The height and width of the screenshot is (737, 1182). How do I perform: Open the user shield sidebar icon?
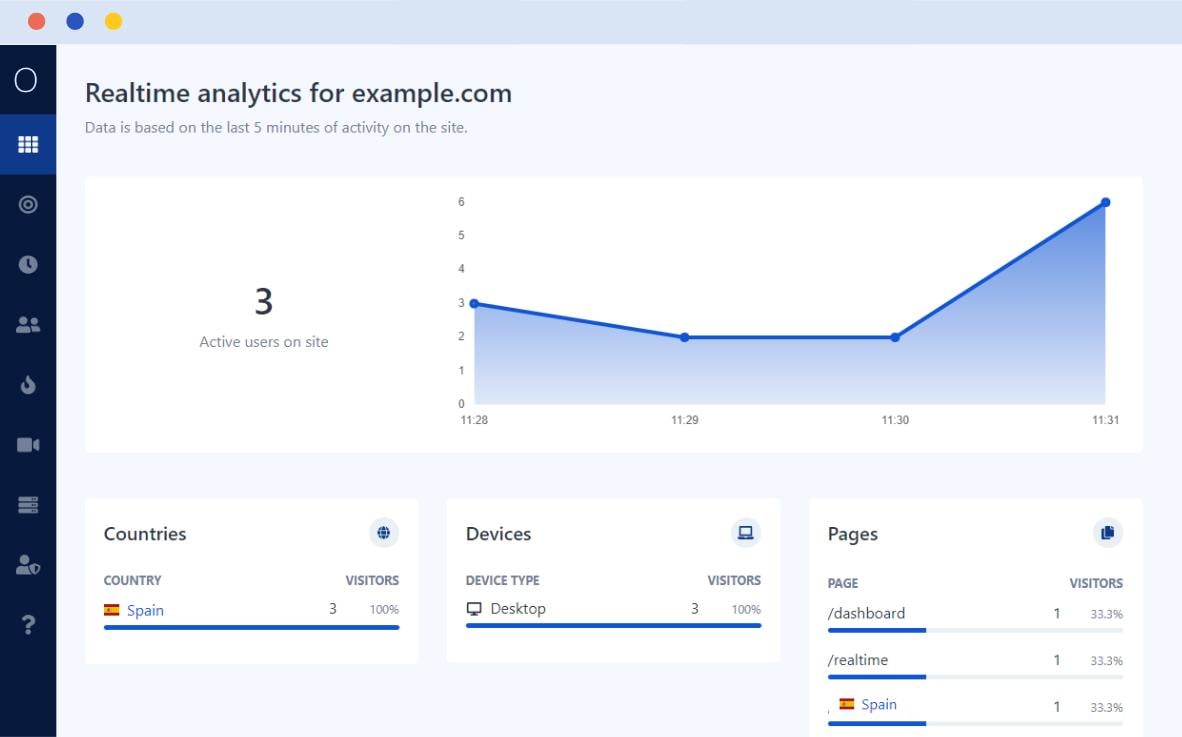(x=28, y=565)
